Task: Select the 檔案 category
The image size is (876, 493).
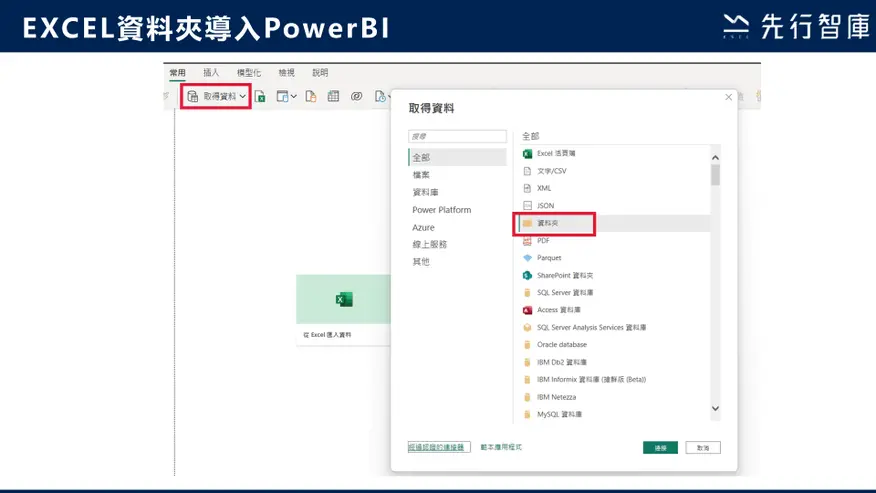Action: click(x=421, y=175)
